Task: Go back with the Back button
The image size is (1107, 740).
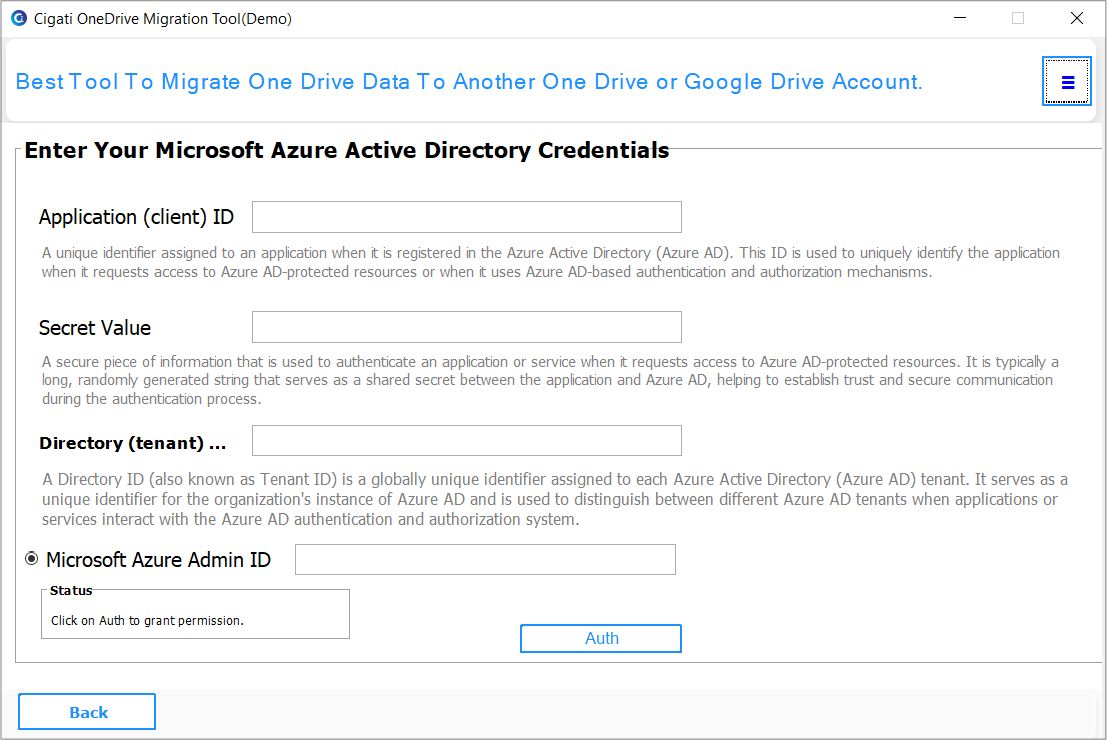Action: (87, 712)
